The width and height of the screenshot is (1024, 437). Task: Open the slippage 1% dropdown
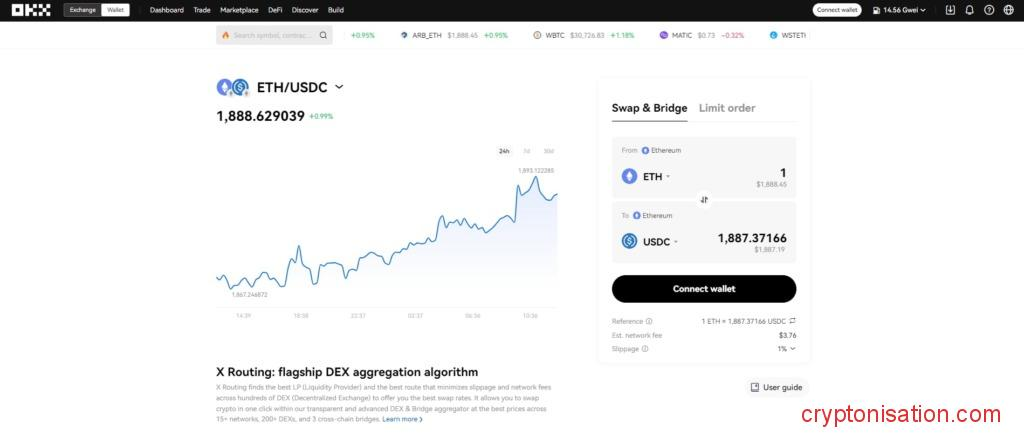tap(787, 349)
